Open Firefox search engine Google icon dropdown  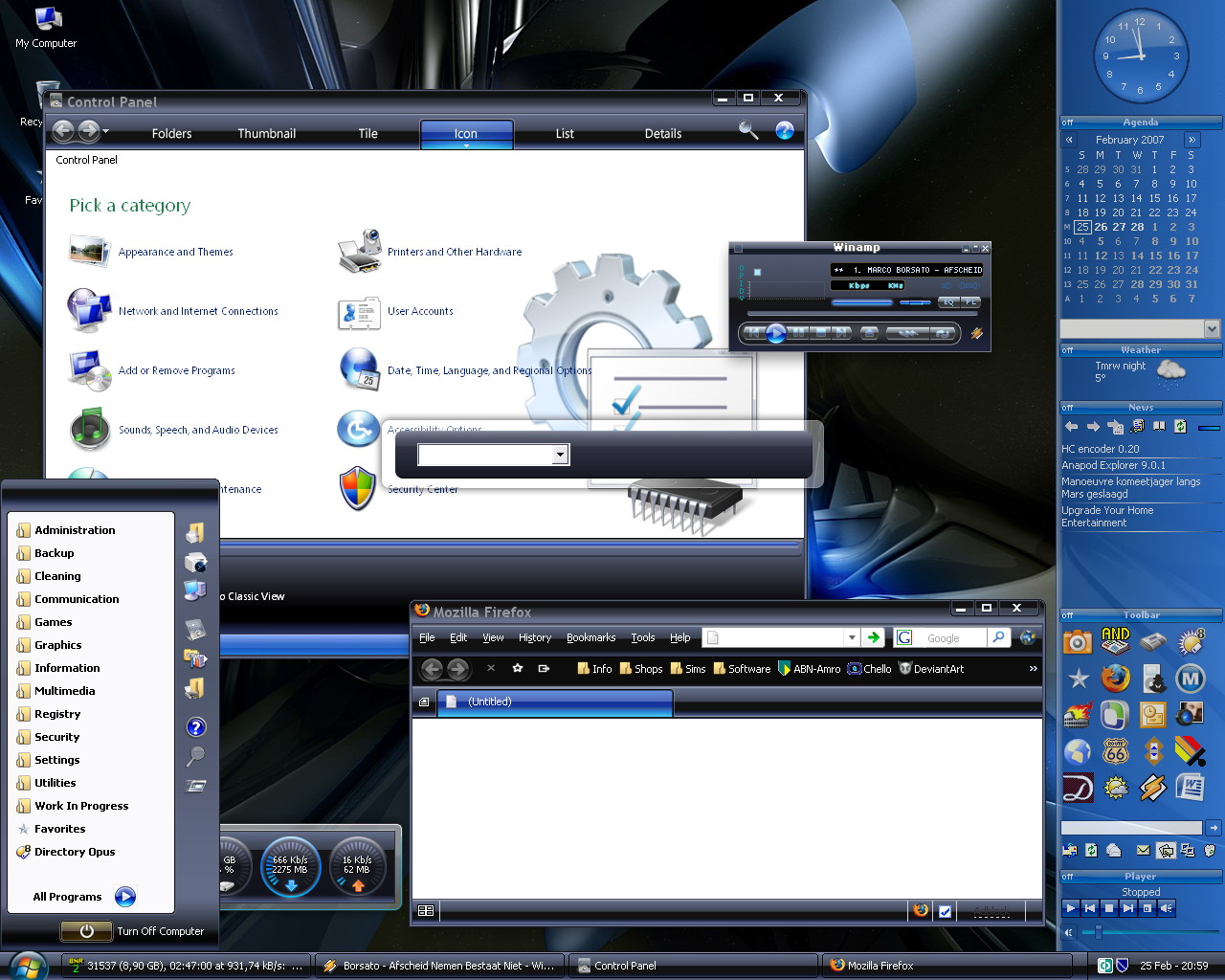tap(905, 637)
